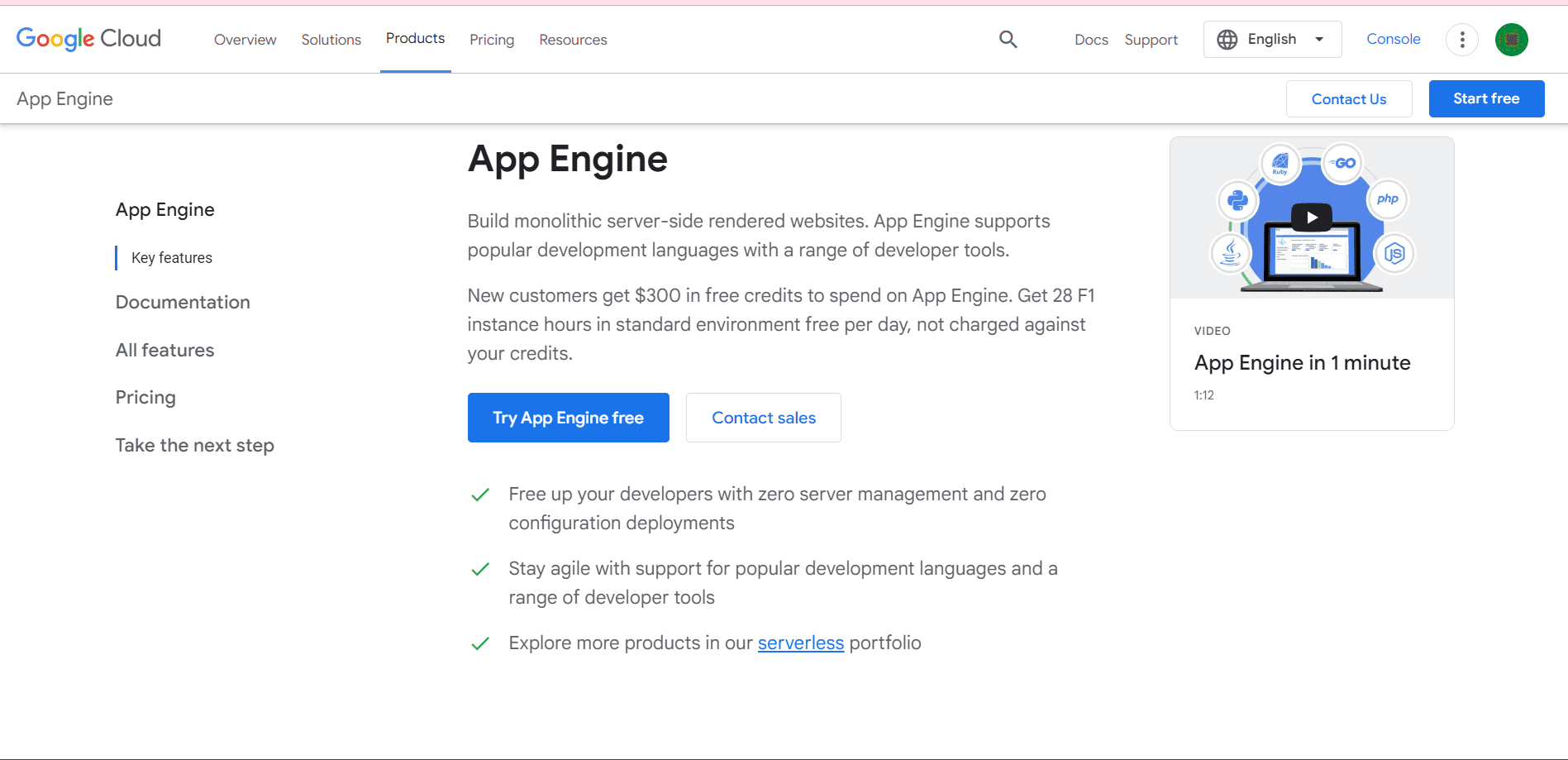Select App Engine in the sidebar
This screenshot has height=760, width=1568.
point(164,209)
